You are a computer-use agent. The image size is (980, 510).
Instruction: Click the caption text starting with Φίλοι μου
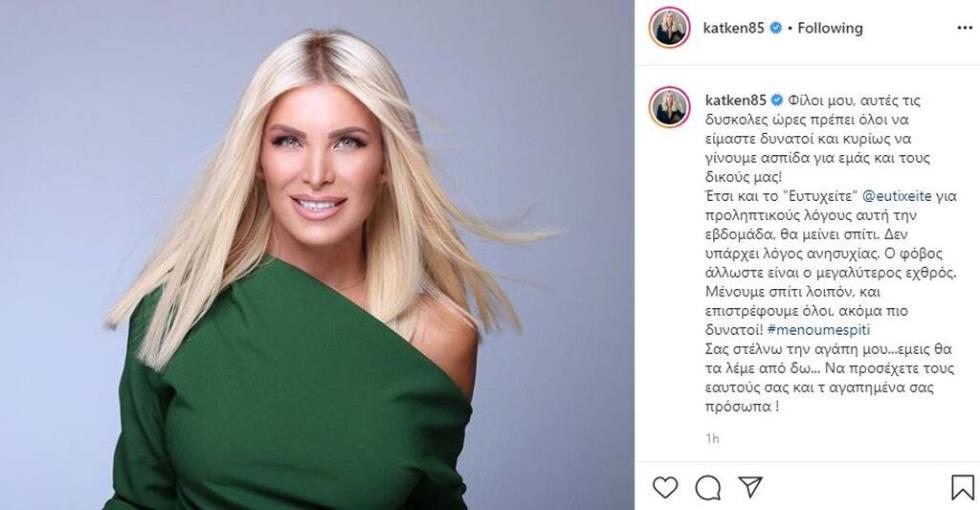(830, 253)
